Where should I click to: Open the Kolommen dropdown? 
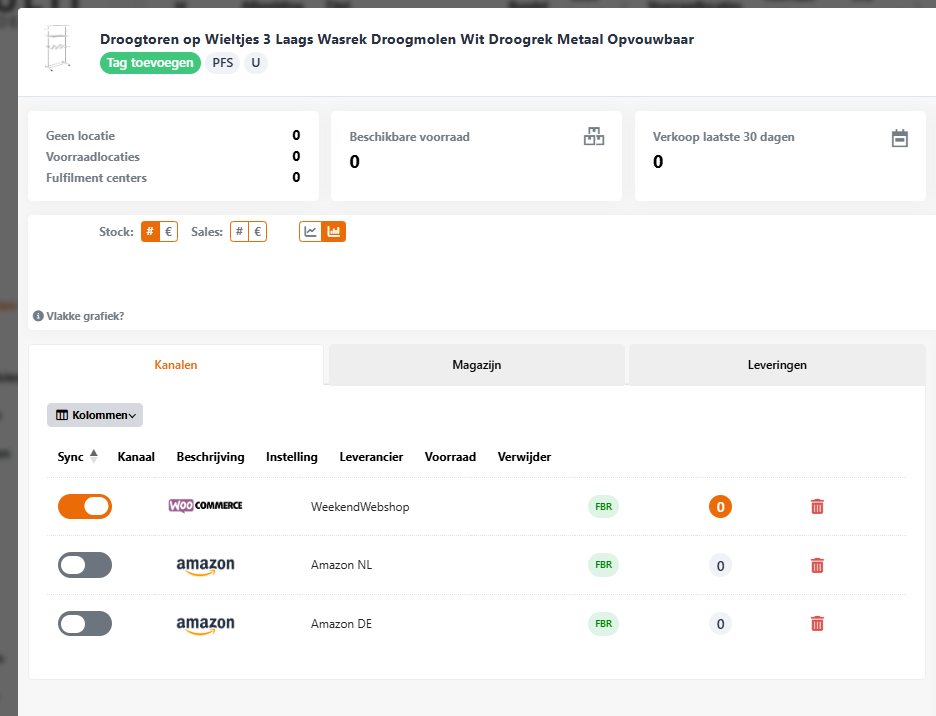point(95,415)
